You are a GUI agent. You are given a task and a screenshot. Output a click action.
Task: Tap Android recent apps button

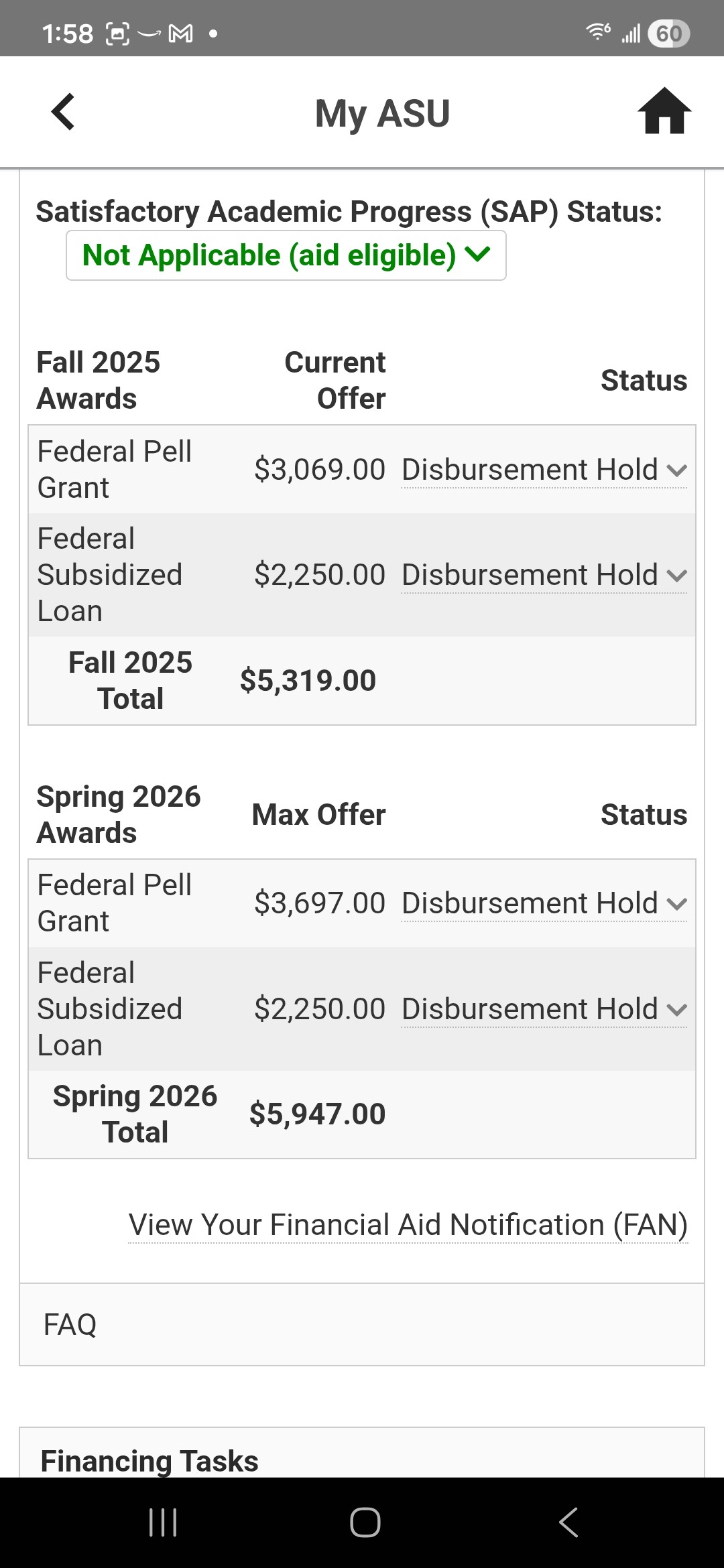tap(163, 1522)
